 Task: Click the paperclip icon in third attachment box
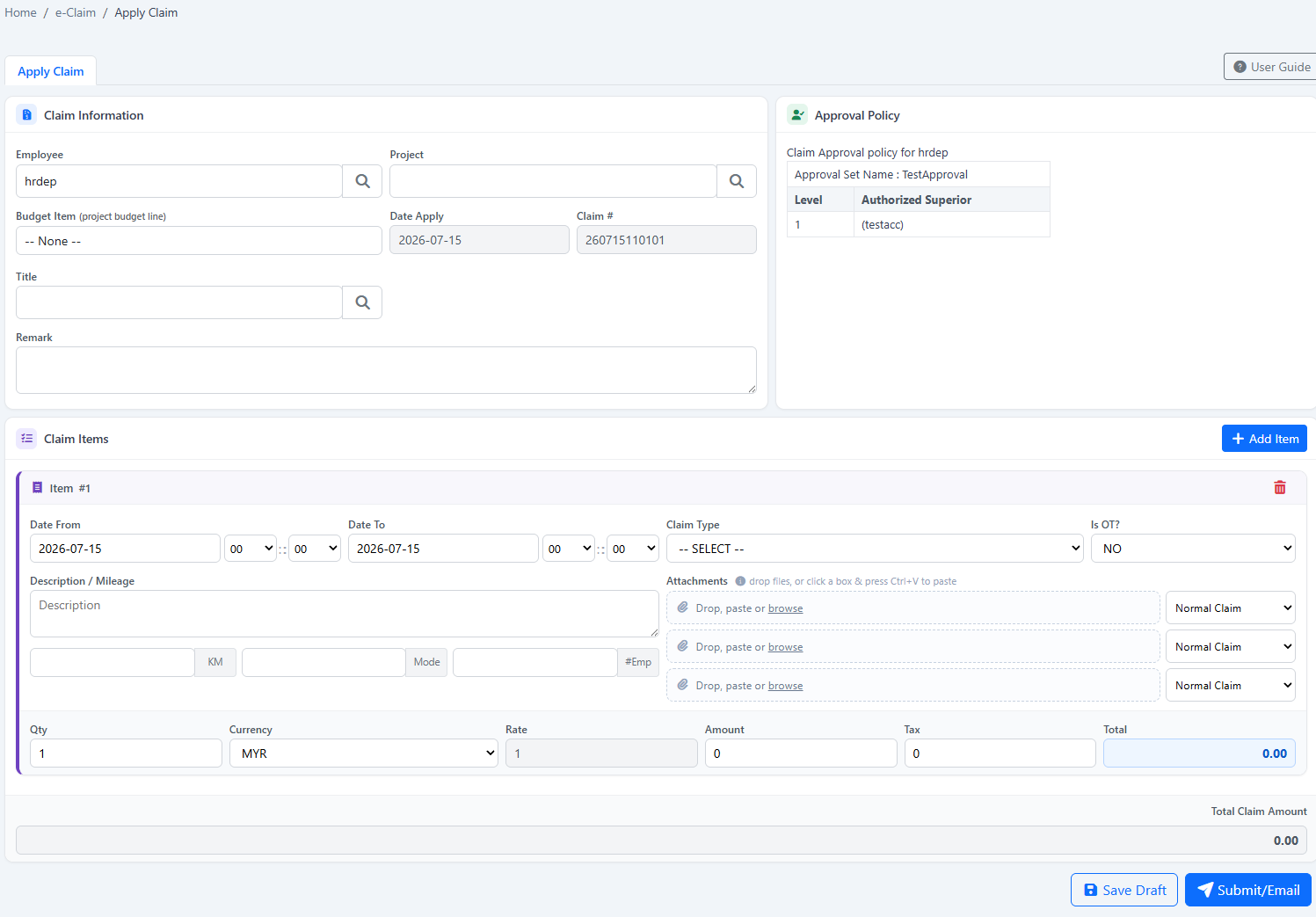click(x=683, y=685)
